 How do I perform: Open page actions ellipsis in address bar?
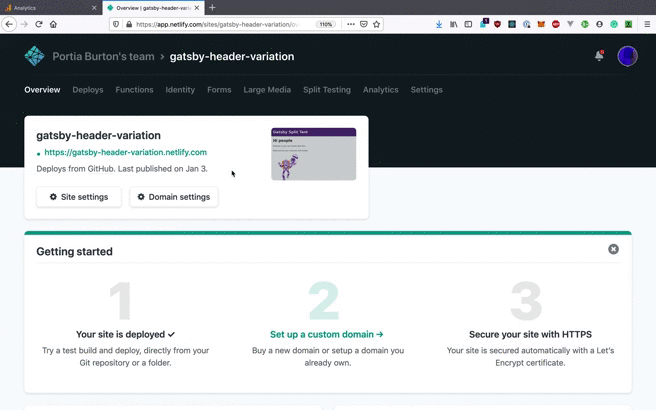[x=350, y=24]
